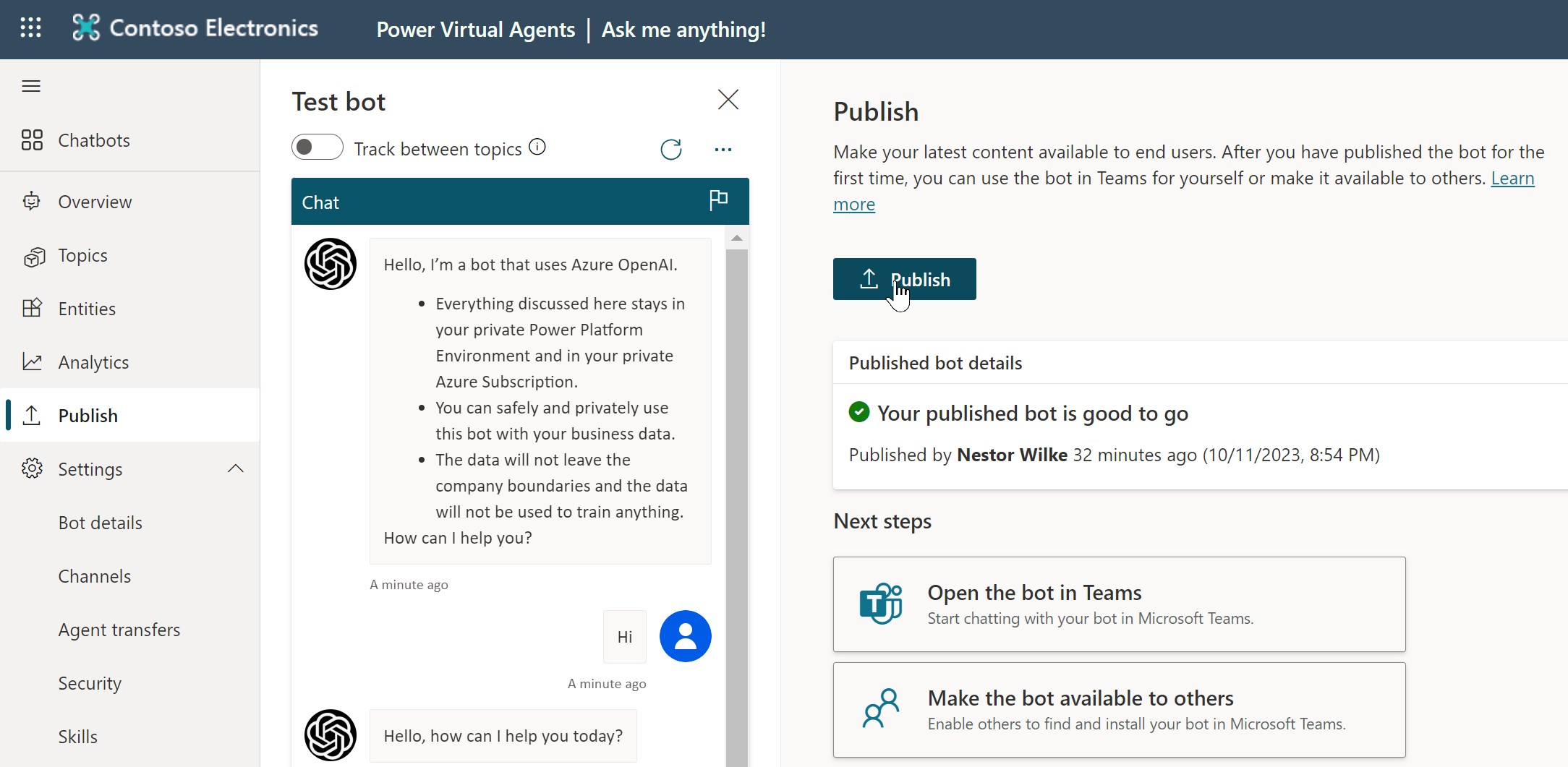Select Publish in the sidebar
This screenshot has height=767, width=1568.
pos(130,416)
